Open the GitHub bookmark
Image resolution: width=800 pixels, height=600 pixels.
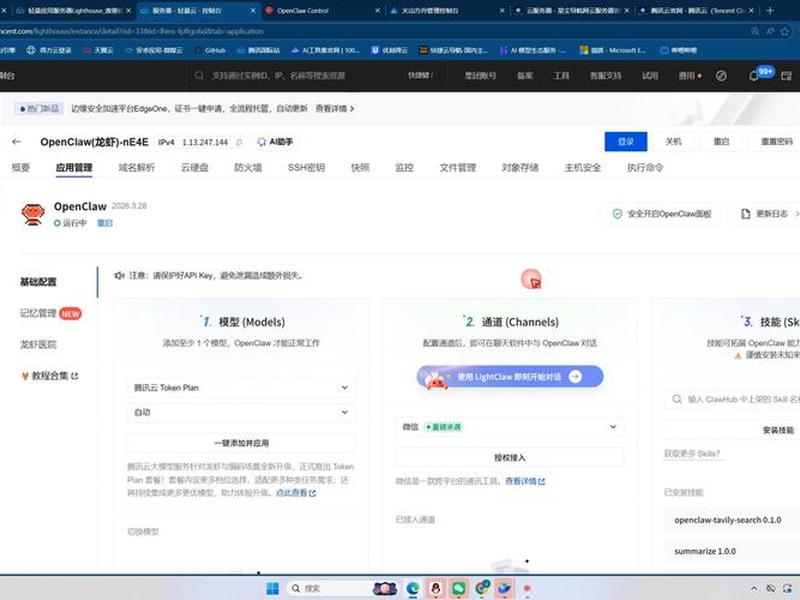pyautogui.click(x=210, y=50)
